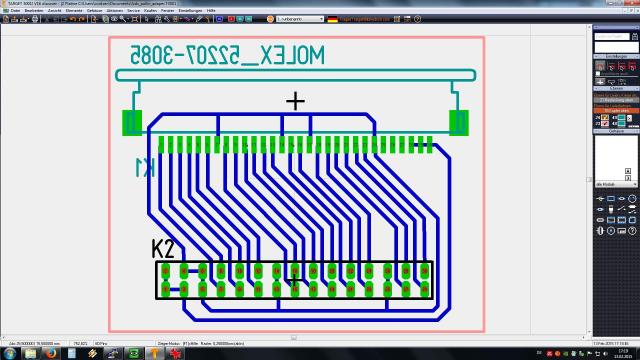Open the Aktionen menu
Screen dimensions: 640x360
click(115, 11)
